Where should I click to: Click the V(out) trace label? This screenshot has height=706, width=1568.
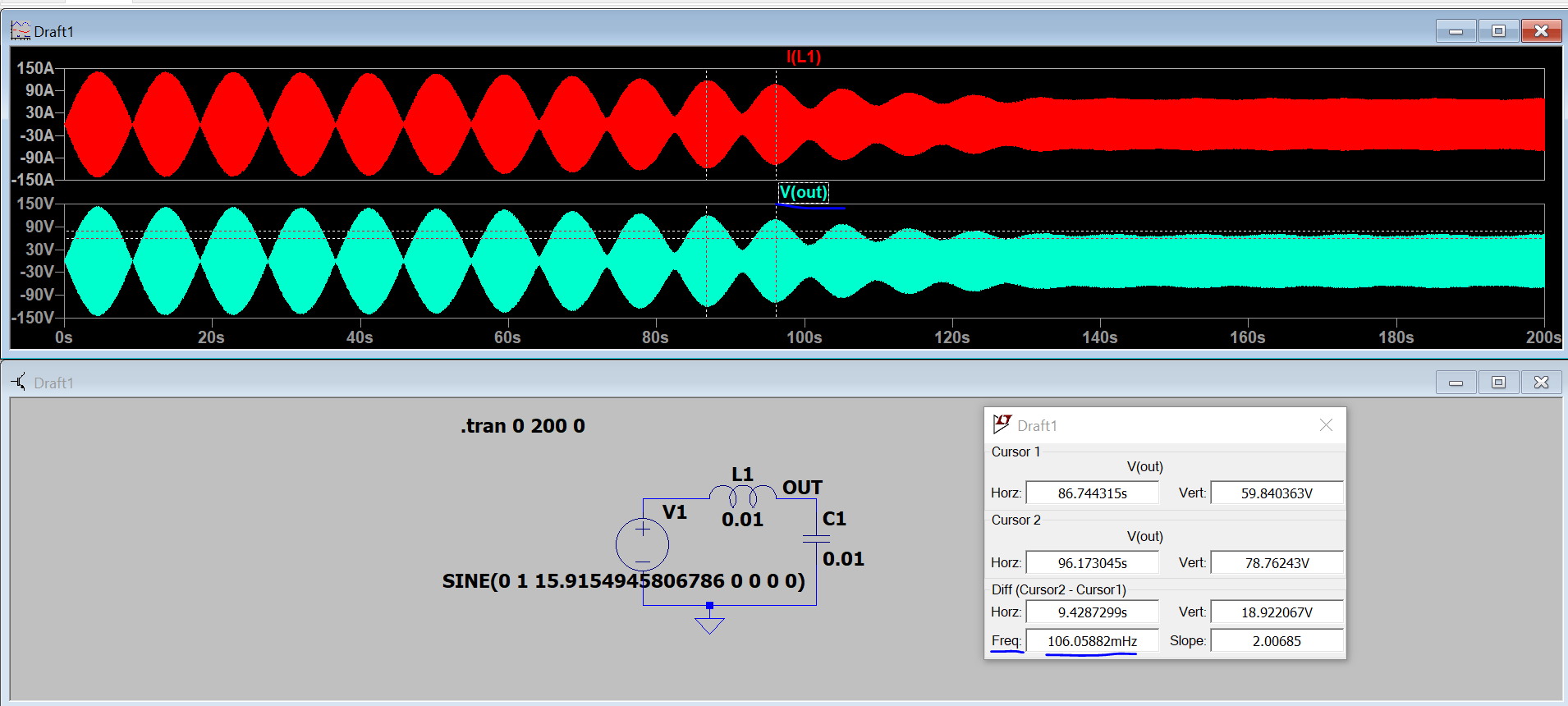tap(804, 192)
